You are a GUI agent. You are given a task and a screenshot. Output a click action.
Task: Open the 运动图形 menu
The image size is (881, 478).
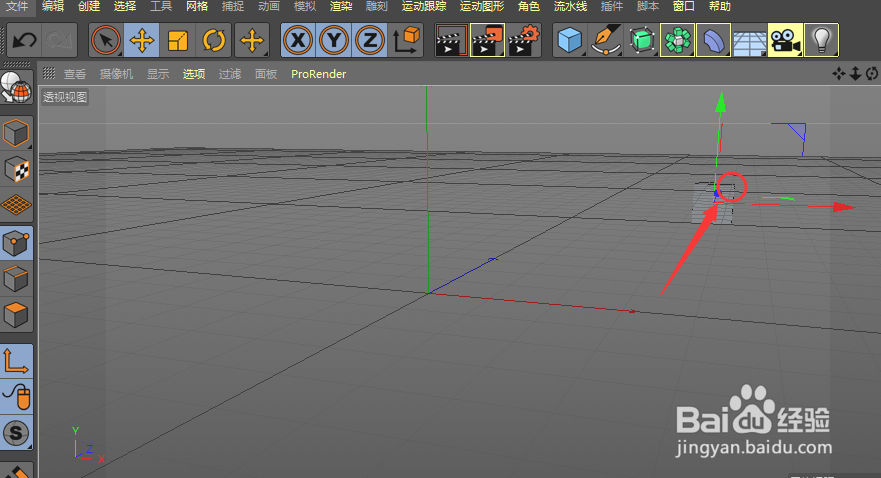(x=482, y=6)
